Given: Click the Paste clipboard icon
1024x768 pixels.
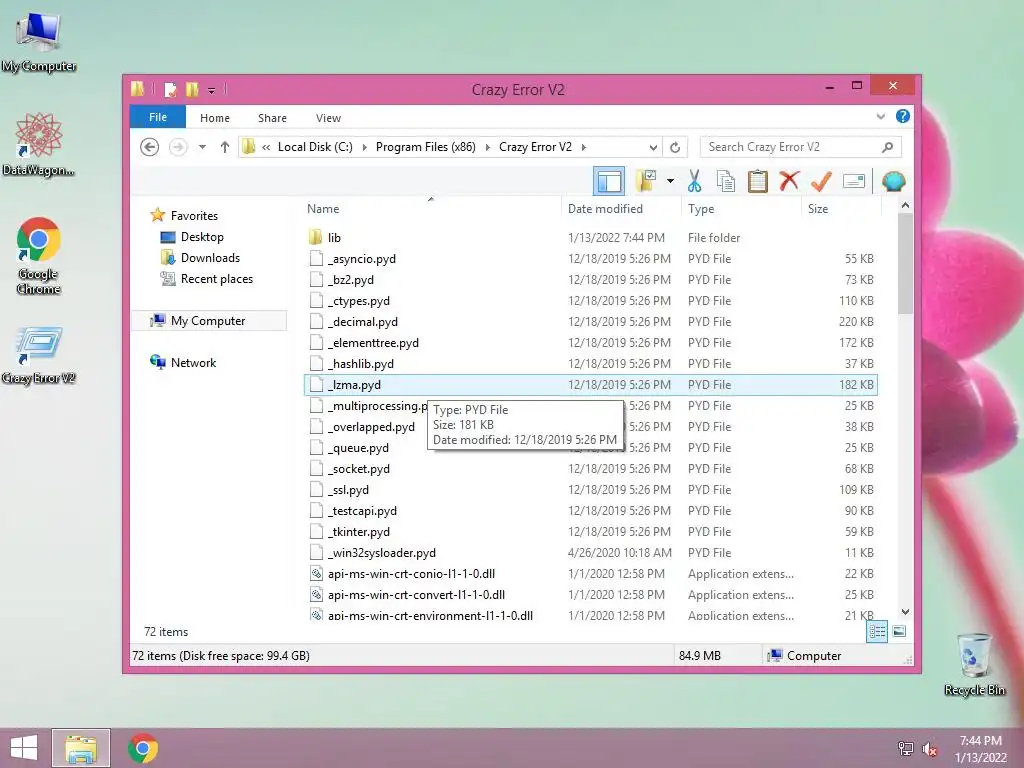Looking at the screenshot, I should click(x=758, y=181).
